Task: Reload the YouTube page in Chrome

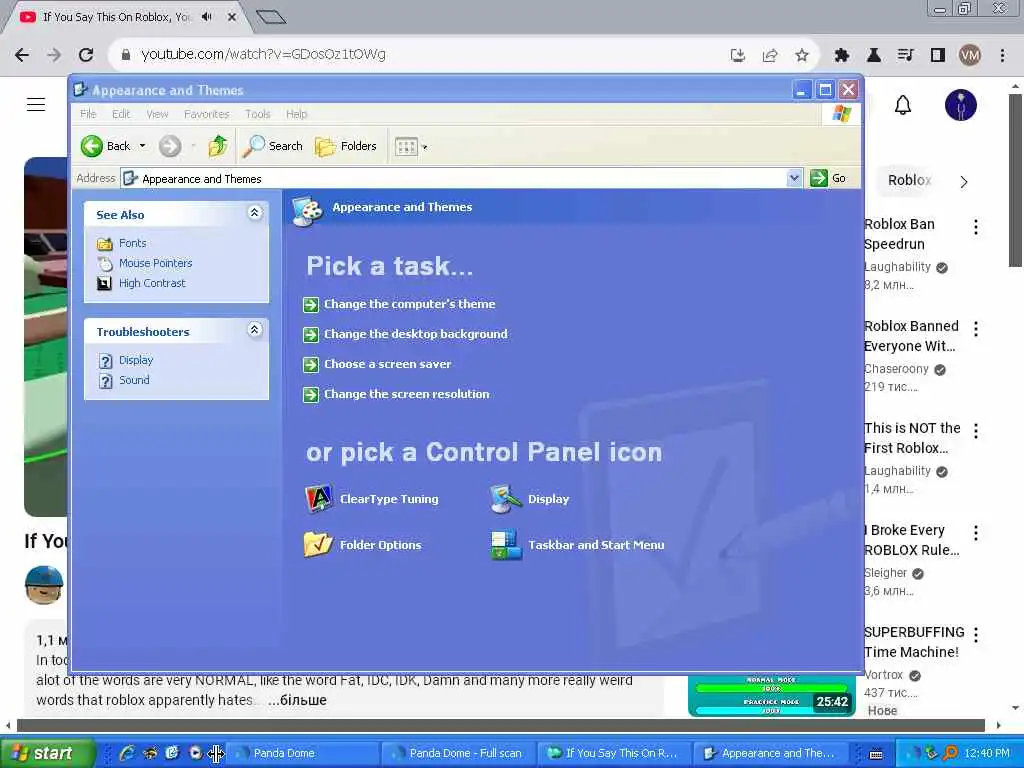Action: coord(86,55)
